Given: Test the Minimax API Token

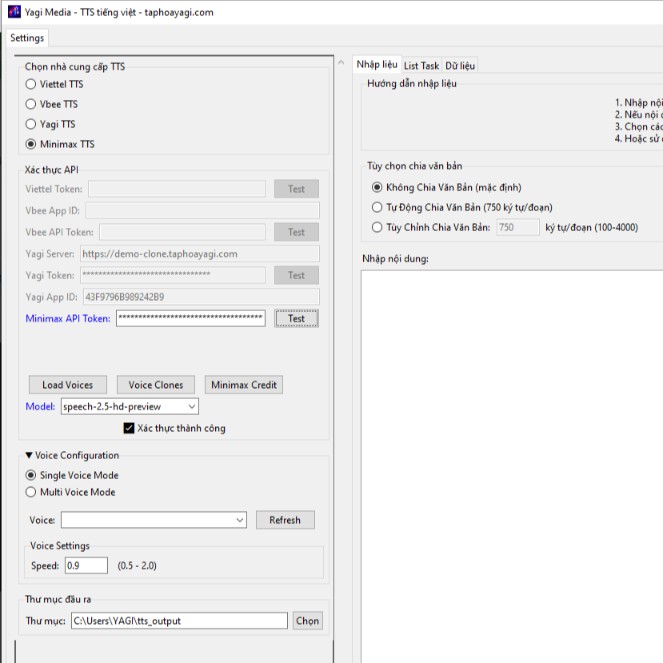Looking at the screenshot, I should [x=296, y=319].
